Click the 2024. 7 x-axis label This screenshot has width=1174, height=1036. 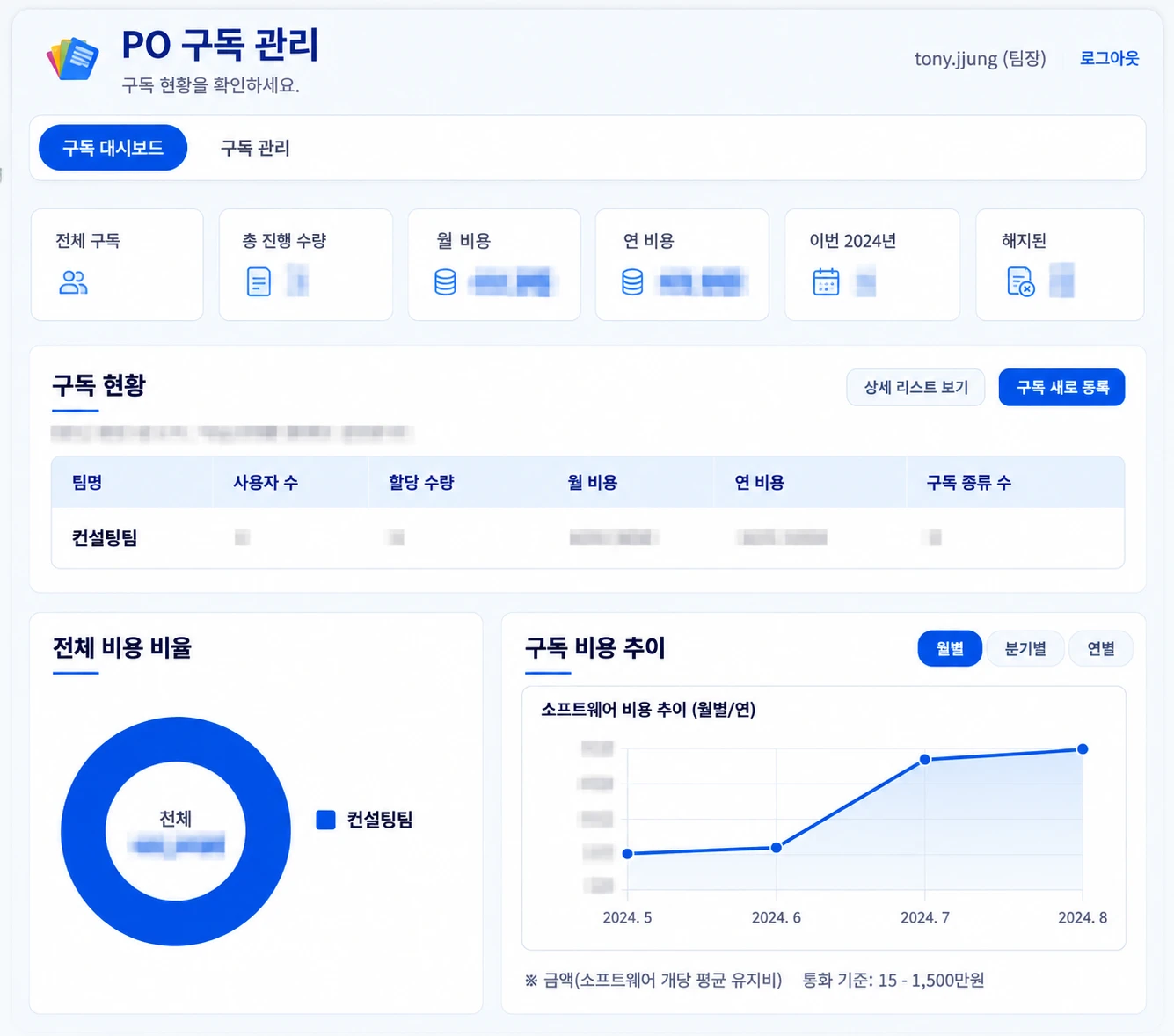[x=925, y=917]
